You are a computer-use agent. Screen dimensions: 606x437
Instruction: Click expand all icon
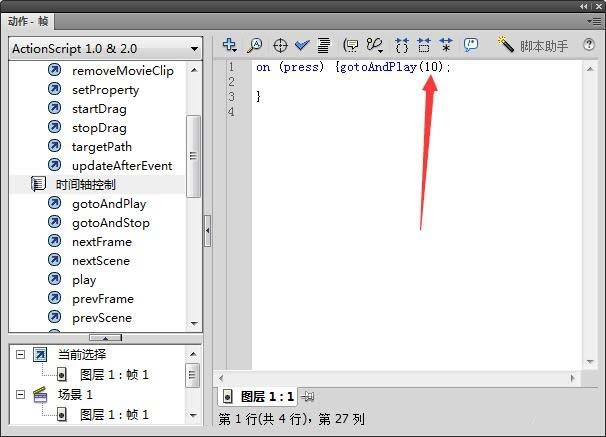point(446,46)
